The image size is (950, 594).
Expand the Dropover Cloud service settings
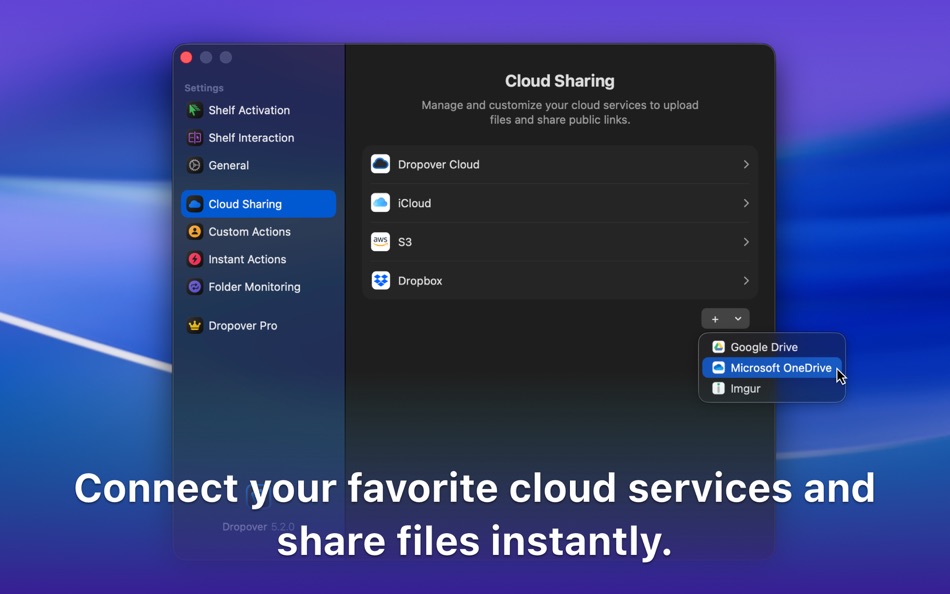746,164
